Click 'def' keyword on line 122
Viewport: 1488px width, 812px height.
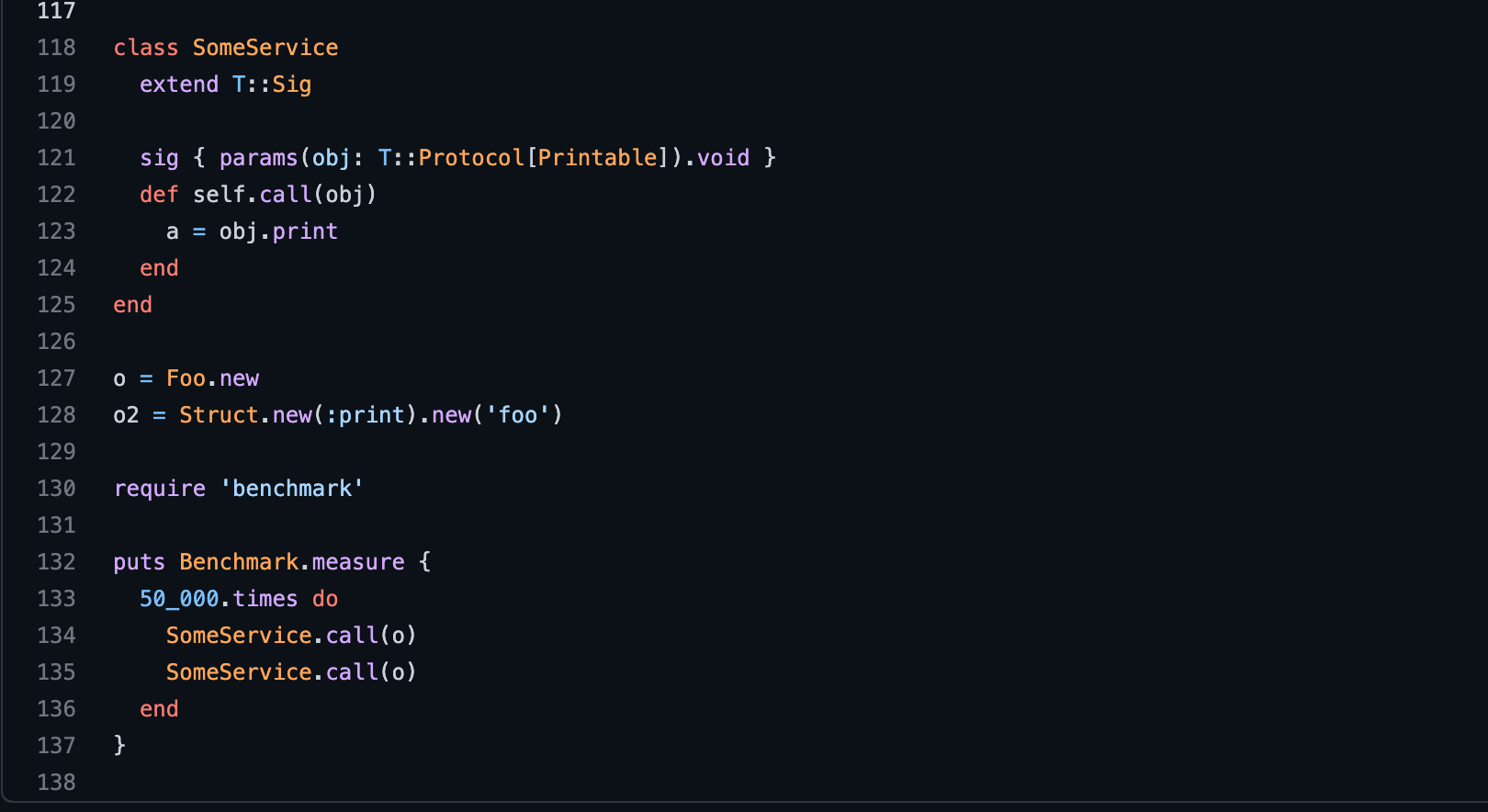click(159, 195)
